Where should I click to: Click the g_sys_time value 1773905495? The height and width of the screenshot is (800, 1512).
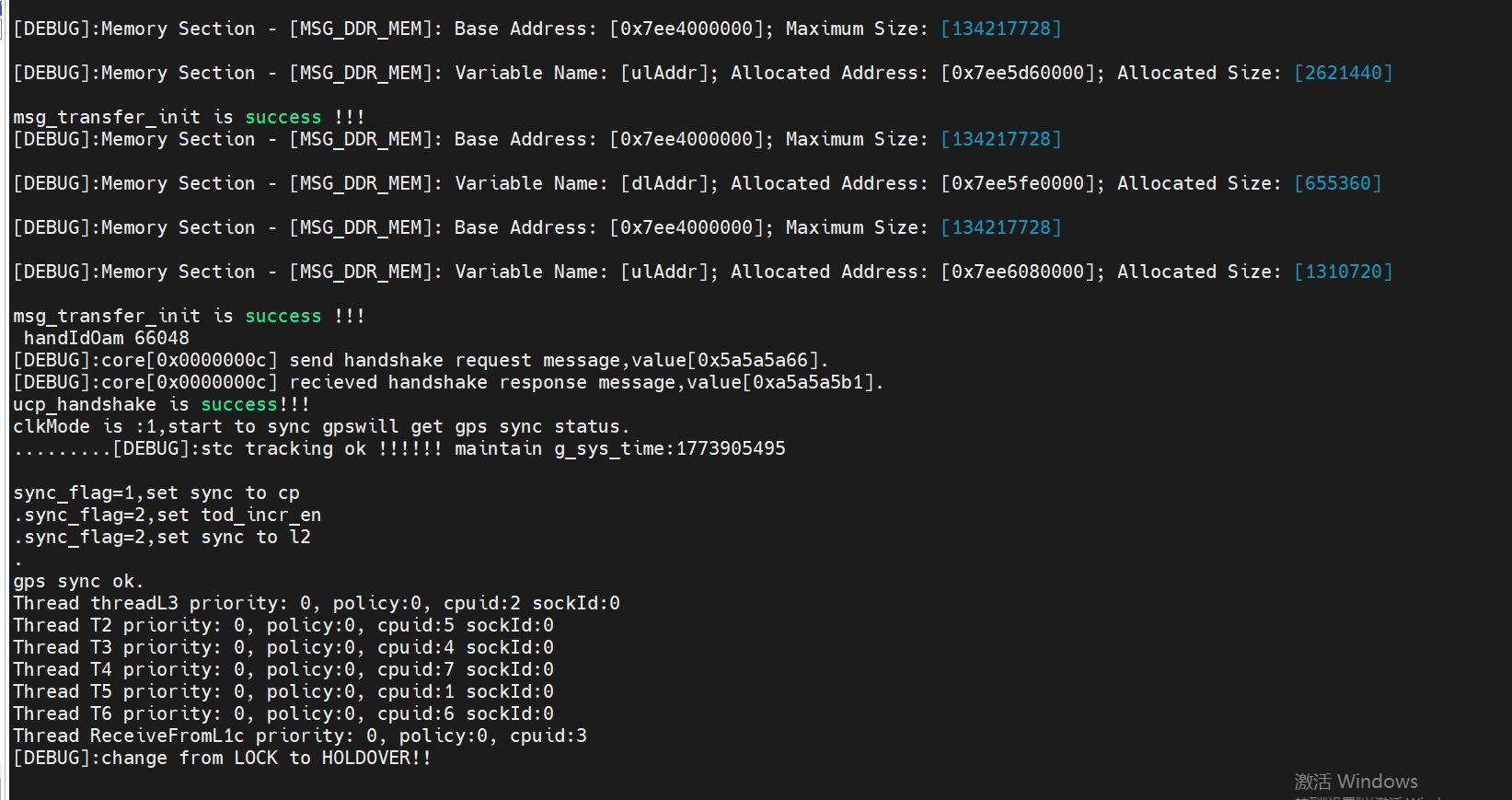point(731,448)
